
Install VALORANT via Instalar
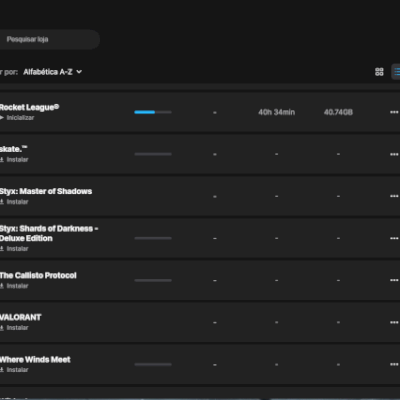14,328
